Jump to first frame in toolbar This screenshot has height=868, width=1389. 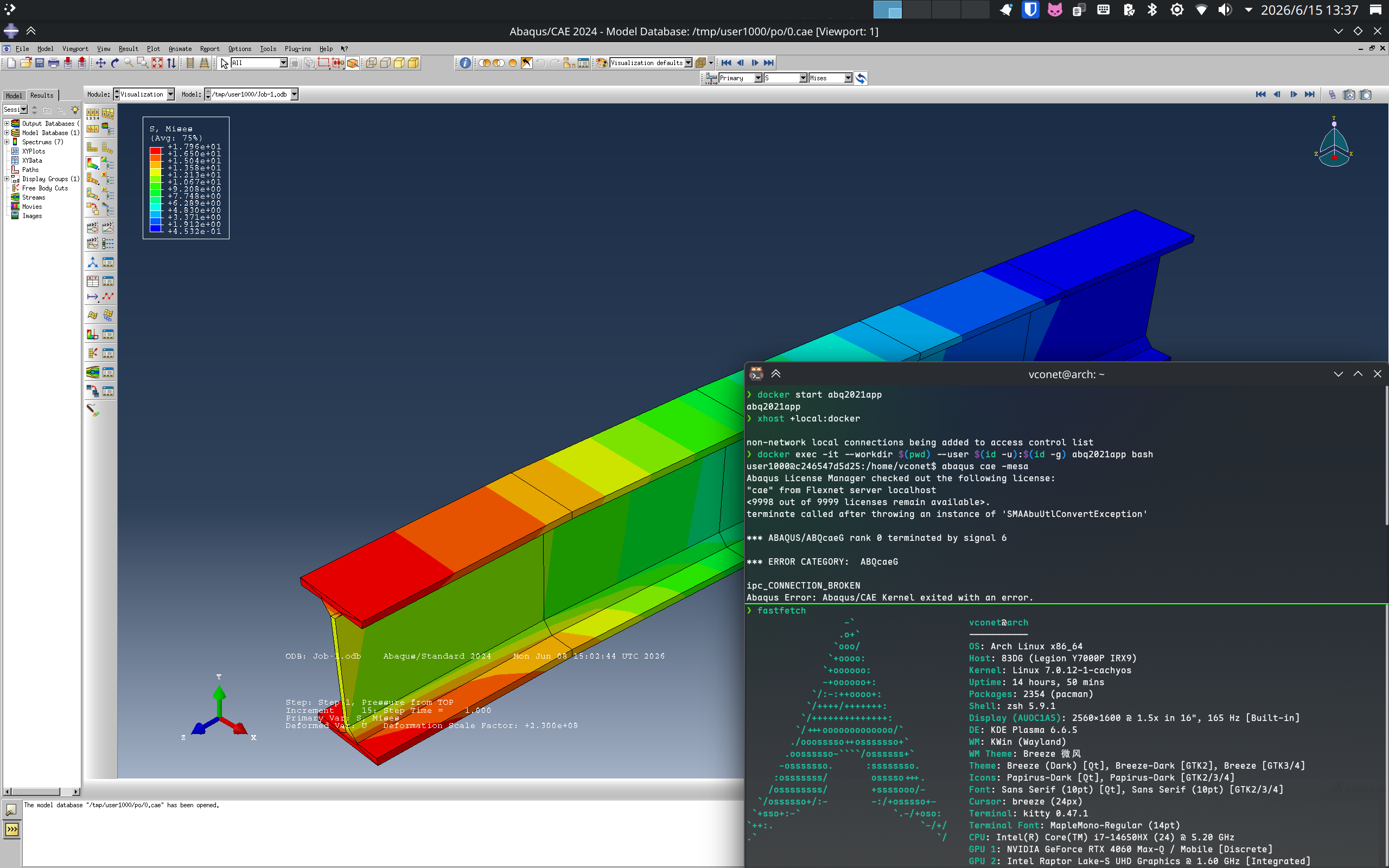[726, 62]
